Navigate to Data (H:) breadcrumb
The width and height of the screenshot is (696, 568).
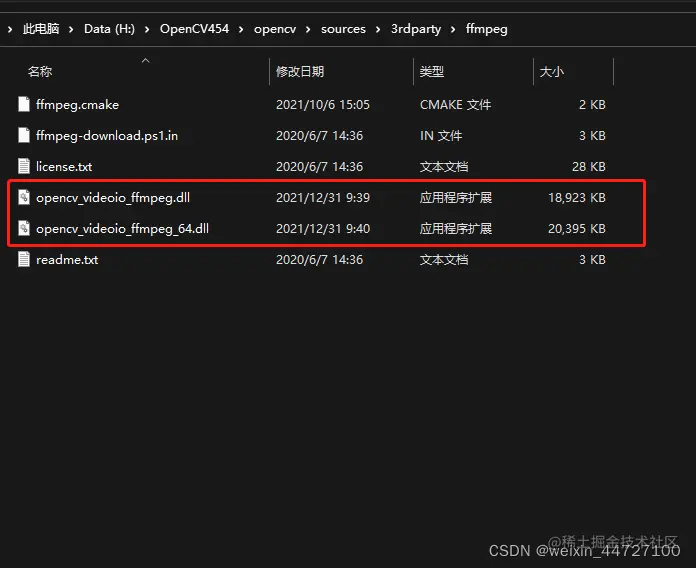(x=109, y=29)
